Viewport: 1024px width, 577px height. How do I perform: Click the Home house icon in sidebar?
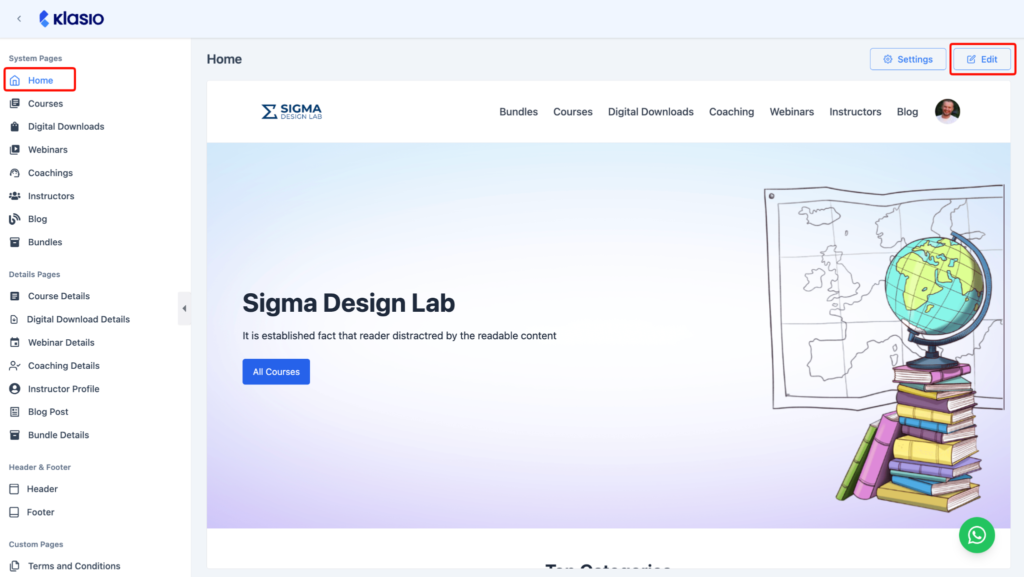(14, 80)
